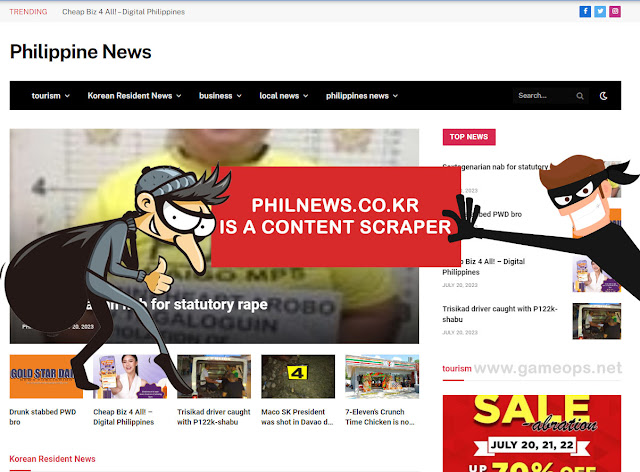Open sidebar Trisikad driver caught headline
The width and height of the screenshot is (640, 472).
tap(500, 314)
